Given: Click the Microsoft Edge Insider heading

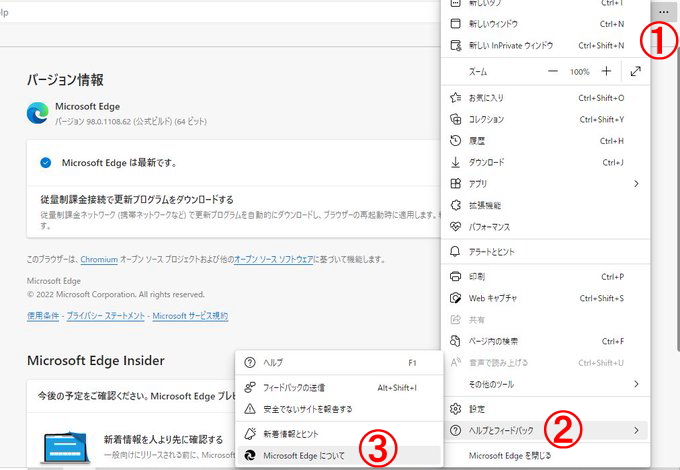Looking at the screenshot, I should pyautogui.click(x=96, y=360).
